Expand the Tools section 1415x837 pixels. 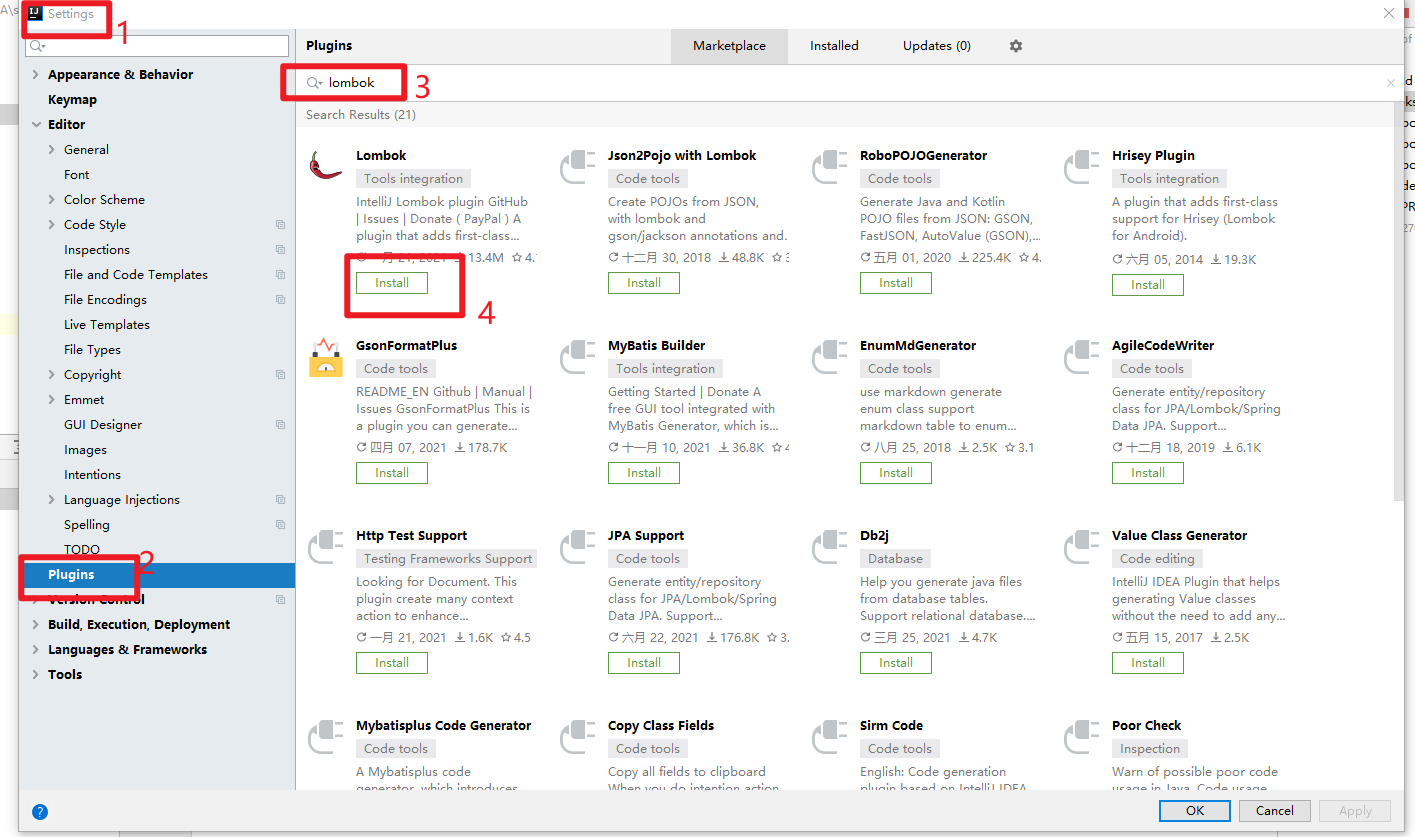pos(36,675)
